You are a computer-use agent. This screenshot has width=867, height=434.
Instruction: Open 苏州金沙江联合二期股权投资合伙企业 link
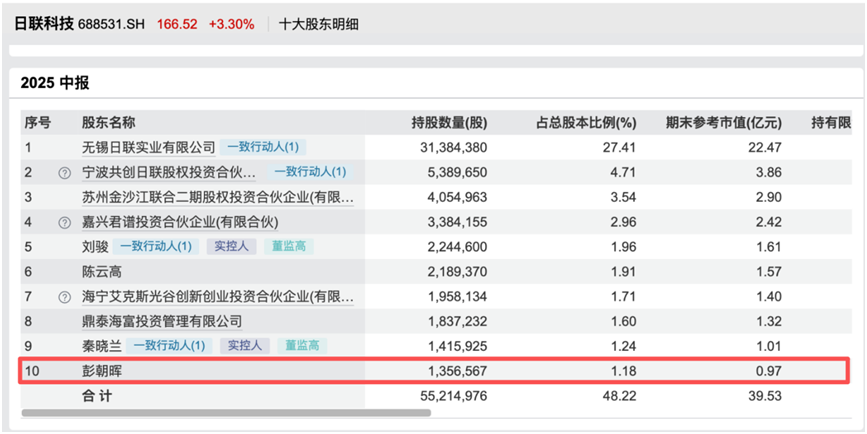point(218,197)
